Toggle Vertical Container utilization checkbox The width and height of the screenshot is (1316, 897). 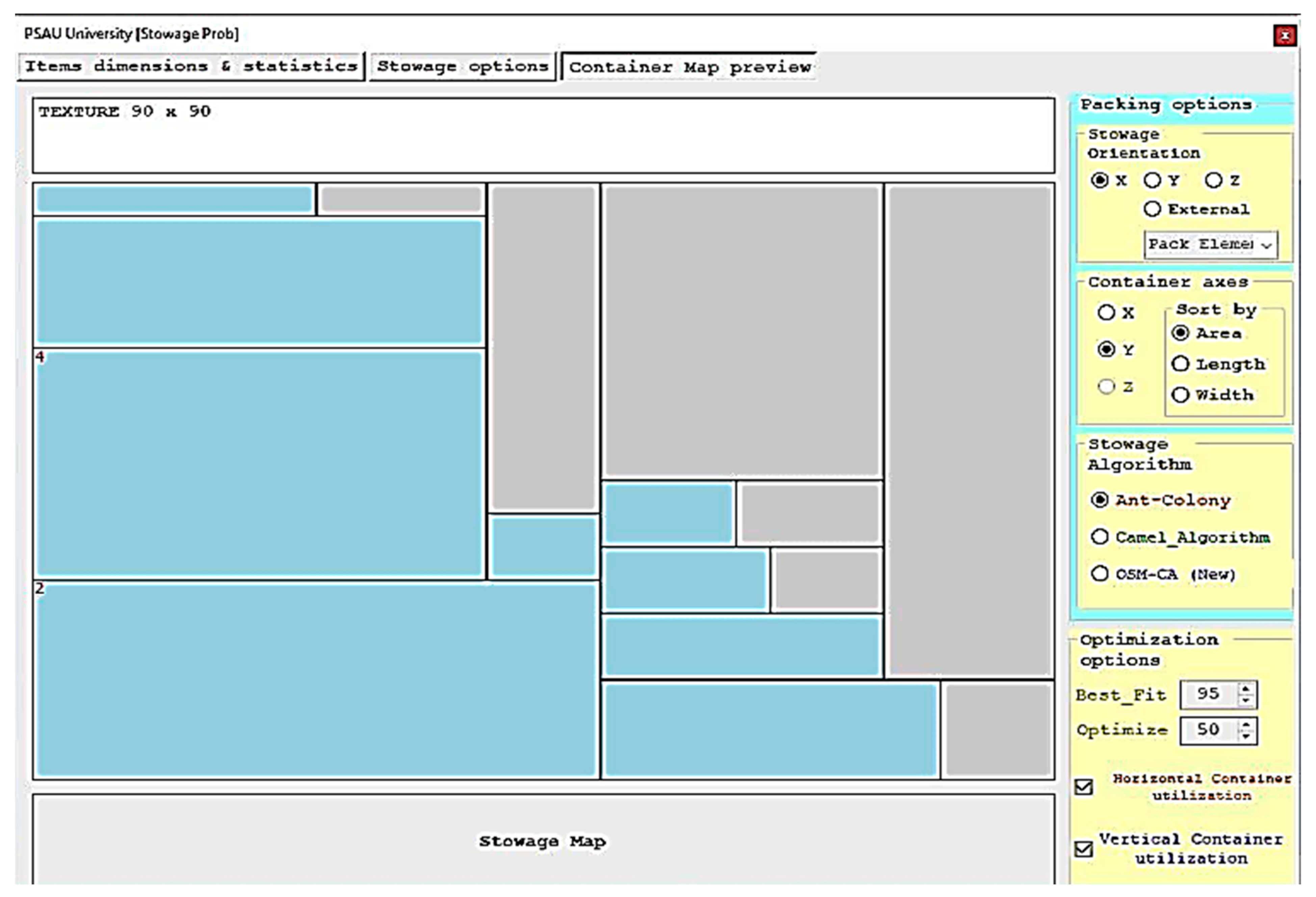[1084, 849]
